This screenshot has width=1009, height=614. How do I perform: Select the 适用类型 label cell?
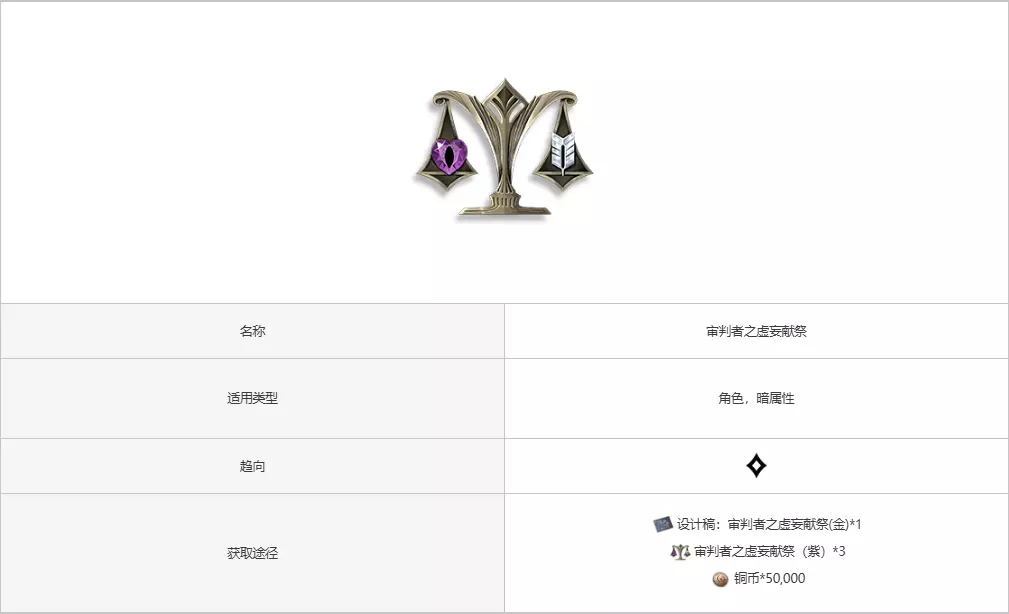252,398
